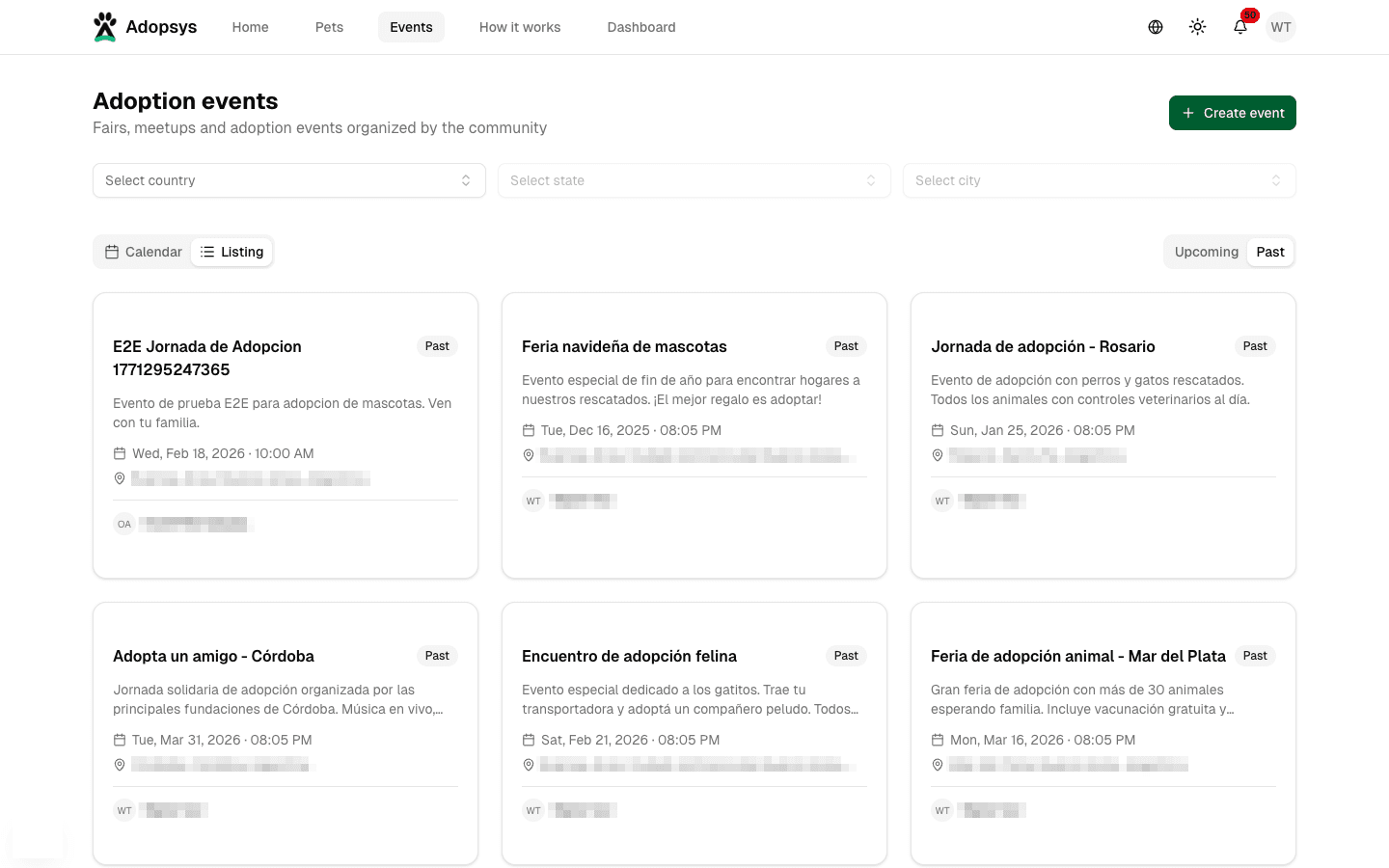Click the OA organizer avatar on E2E Jornada card
This screenshot has width=1389, height=868.
click(124, 525)
